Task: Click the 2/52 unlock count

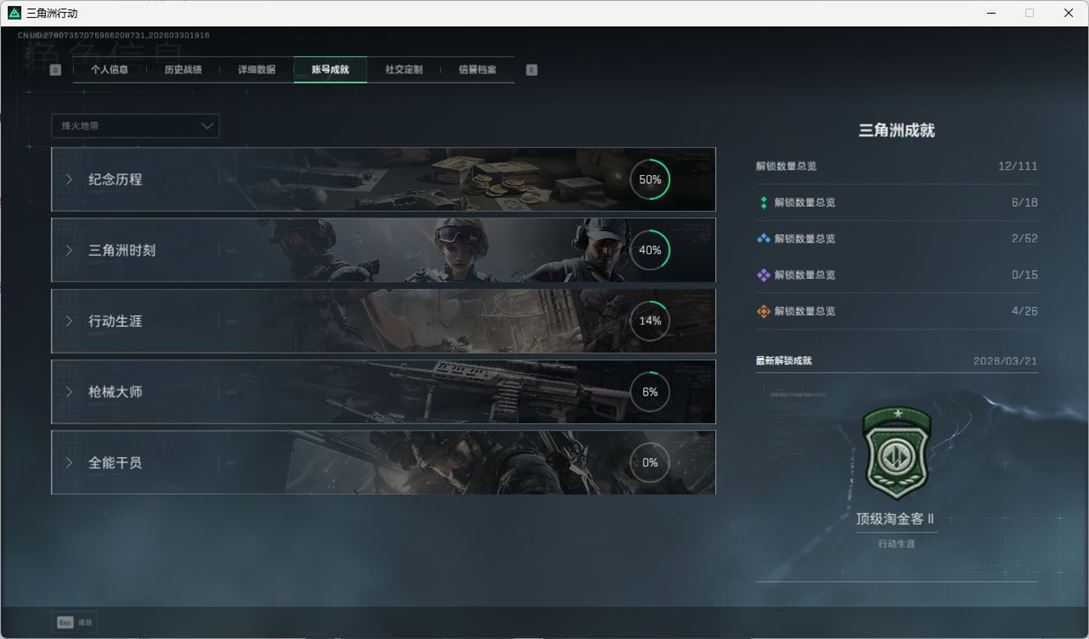Action: [x=1024, y=238]
